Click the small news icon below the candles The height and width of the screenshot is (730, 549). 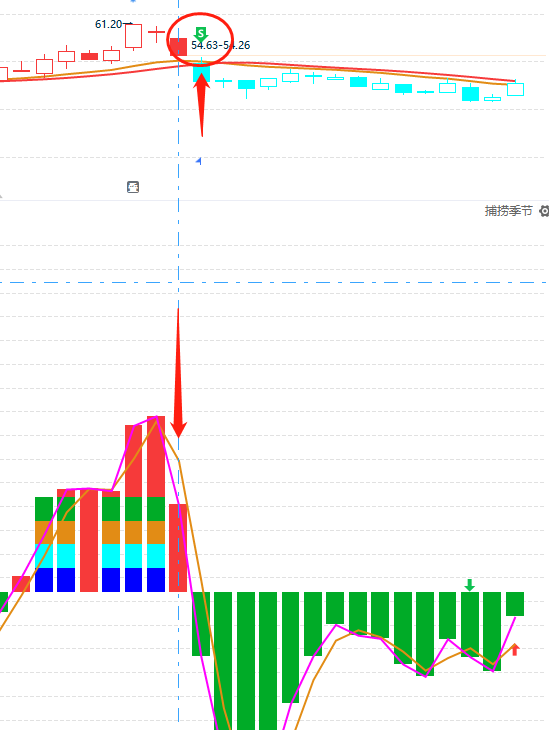pos(133,187)
